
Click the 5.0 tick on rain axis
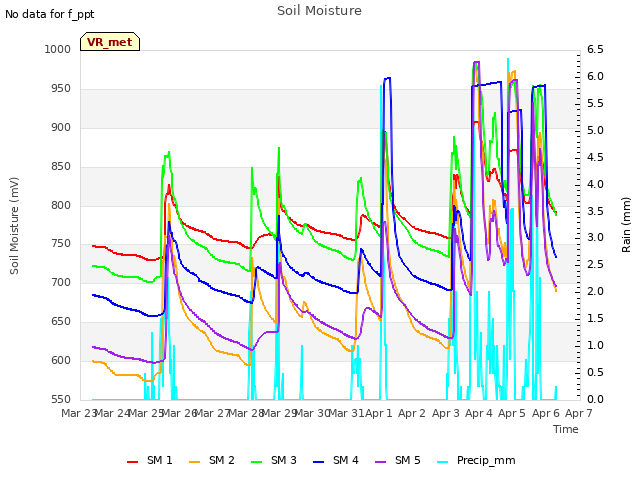point(595,130)
